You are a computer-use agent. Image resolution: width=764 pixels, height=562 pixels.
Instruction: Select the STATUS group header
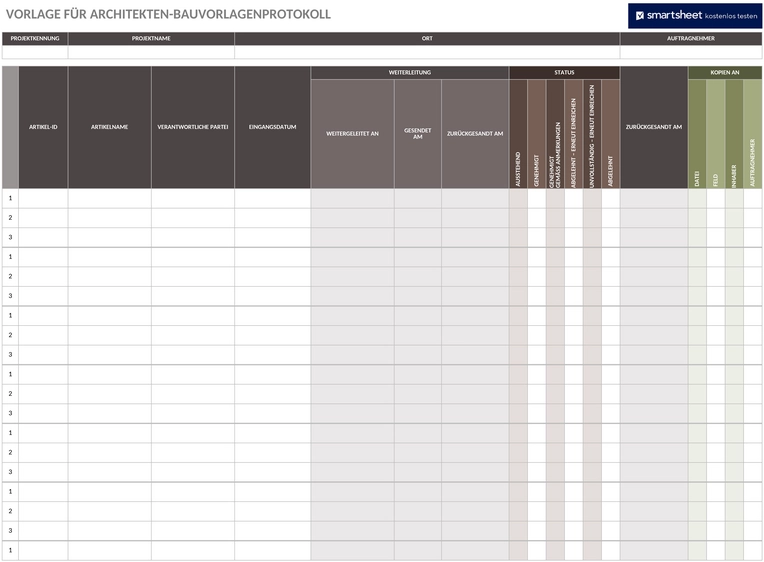click(x=564, y=73)
